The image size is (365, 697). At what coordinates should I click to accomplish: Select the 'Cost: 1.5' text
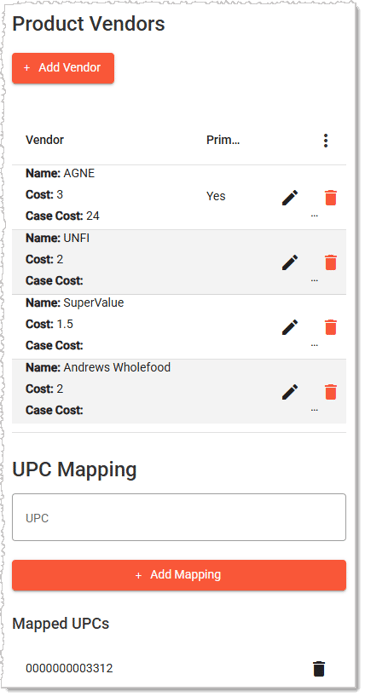pyautogui.click(x=49, y=324)
